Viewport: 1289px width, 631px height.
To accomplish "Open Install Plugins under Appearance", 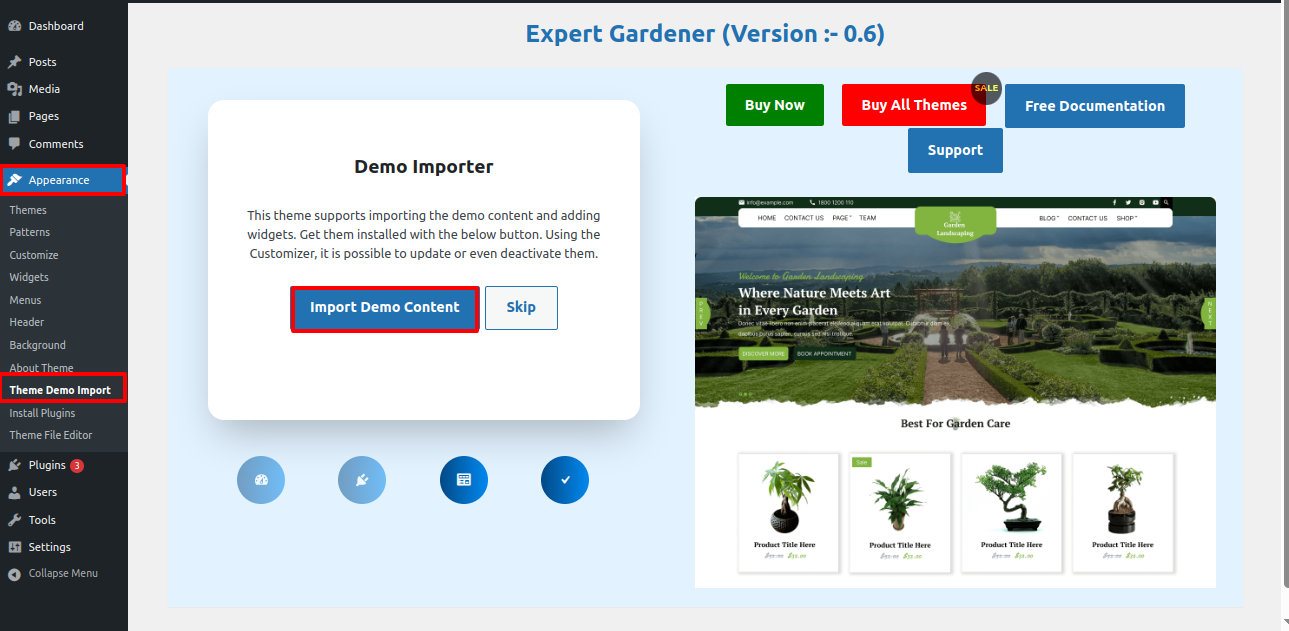I will (x=43, y=413).
